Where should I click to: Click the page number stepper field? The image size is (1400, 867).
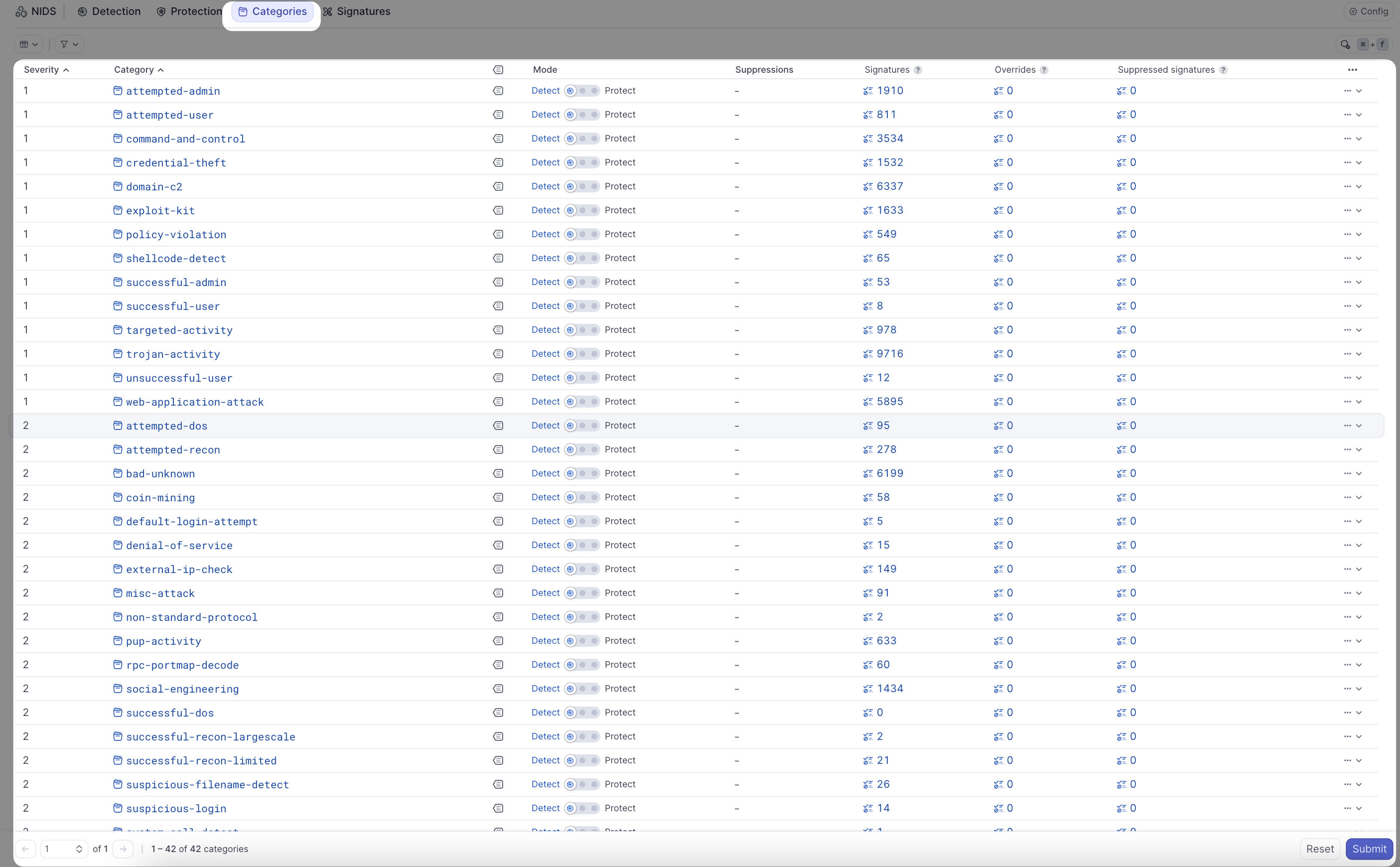[63, 849]
